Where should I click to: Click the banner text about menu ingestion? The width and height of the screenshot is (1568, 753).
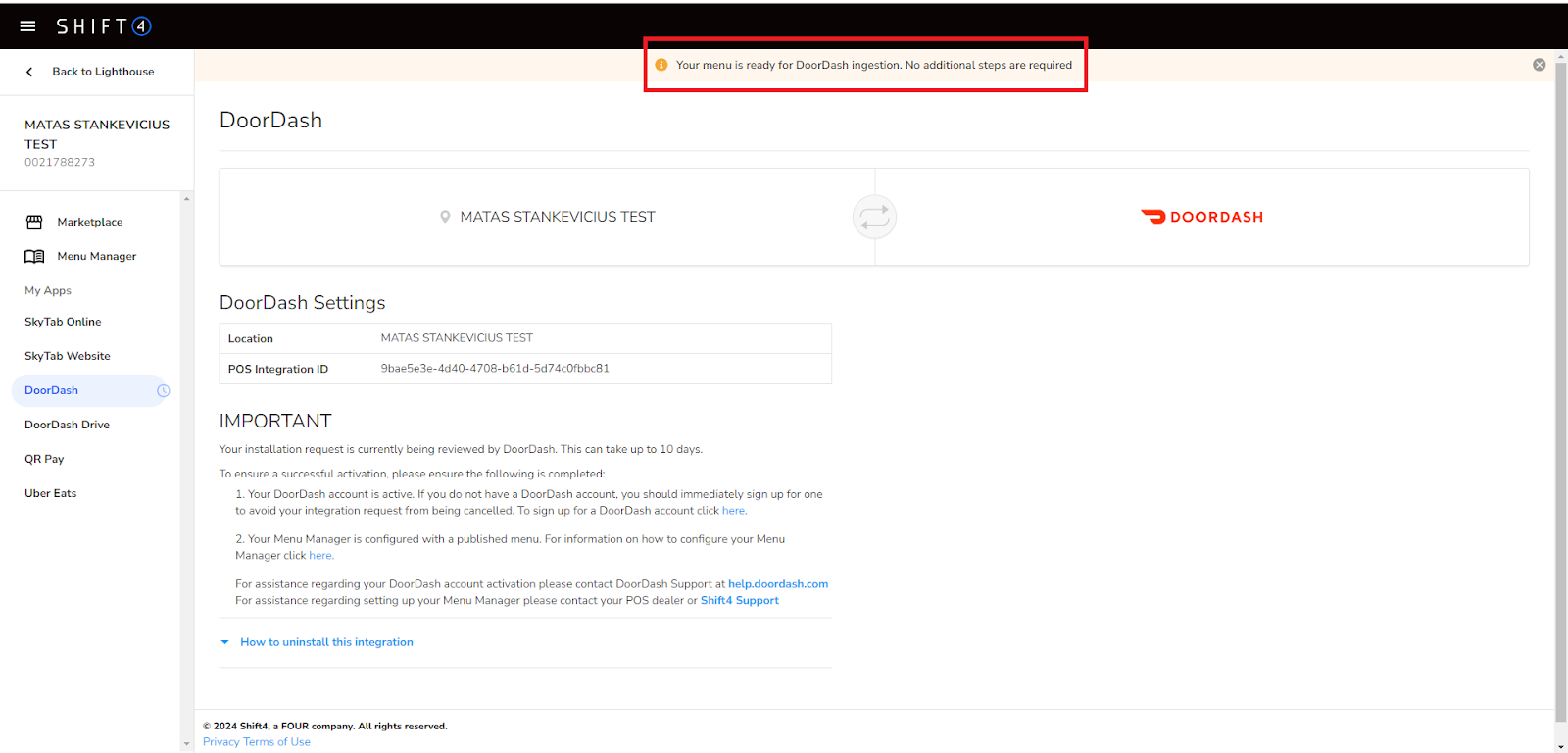pyautogui.click(x=874, y=65)
